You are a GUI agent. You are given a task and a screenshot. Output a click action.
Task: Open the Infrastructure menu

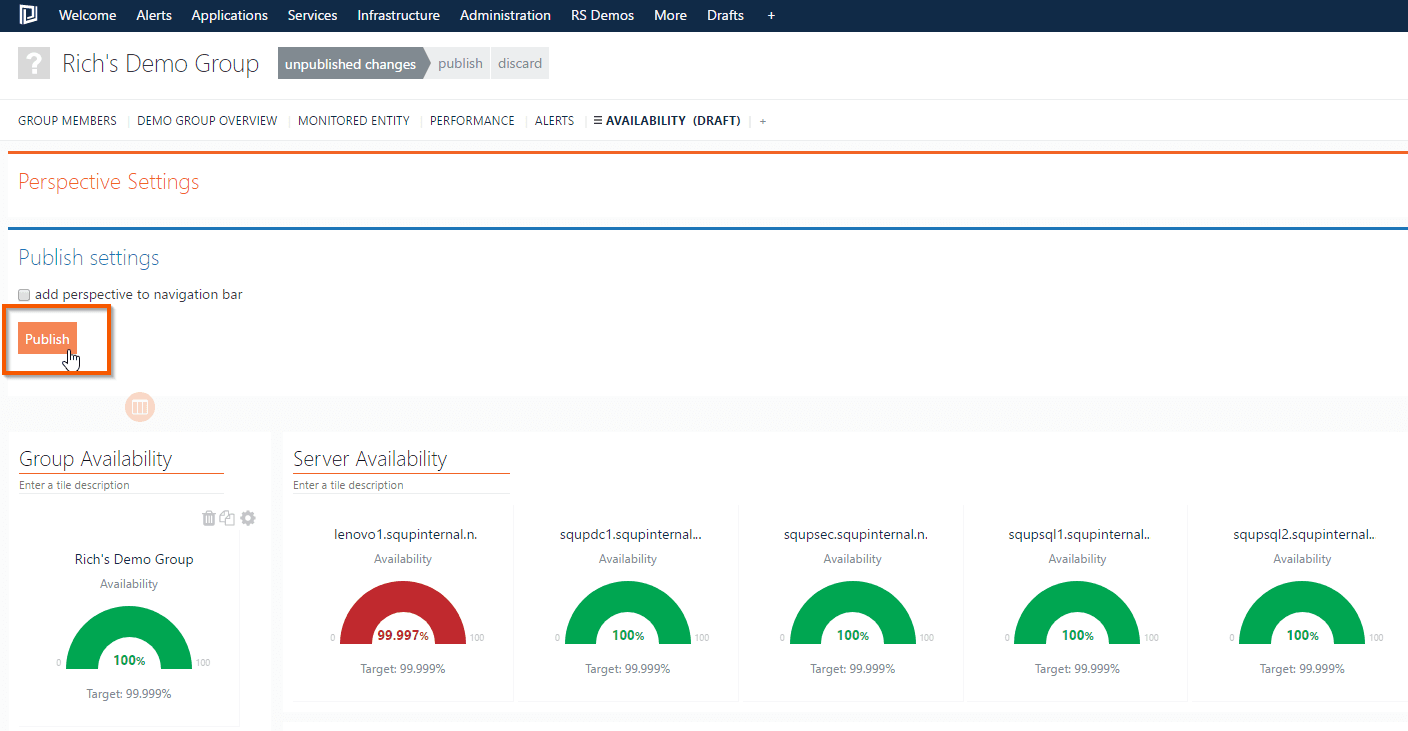(398, 15)
